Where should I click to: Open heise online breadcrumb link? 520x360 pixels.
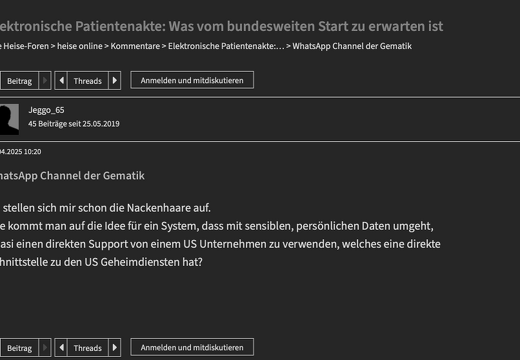[x=80, y=46]
